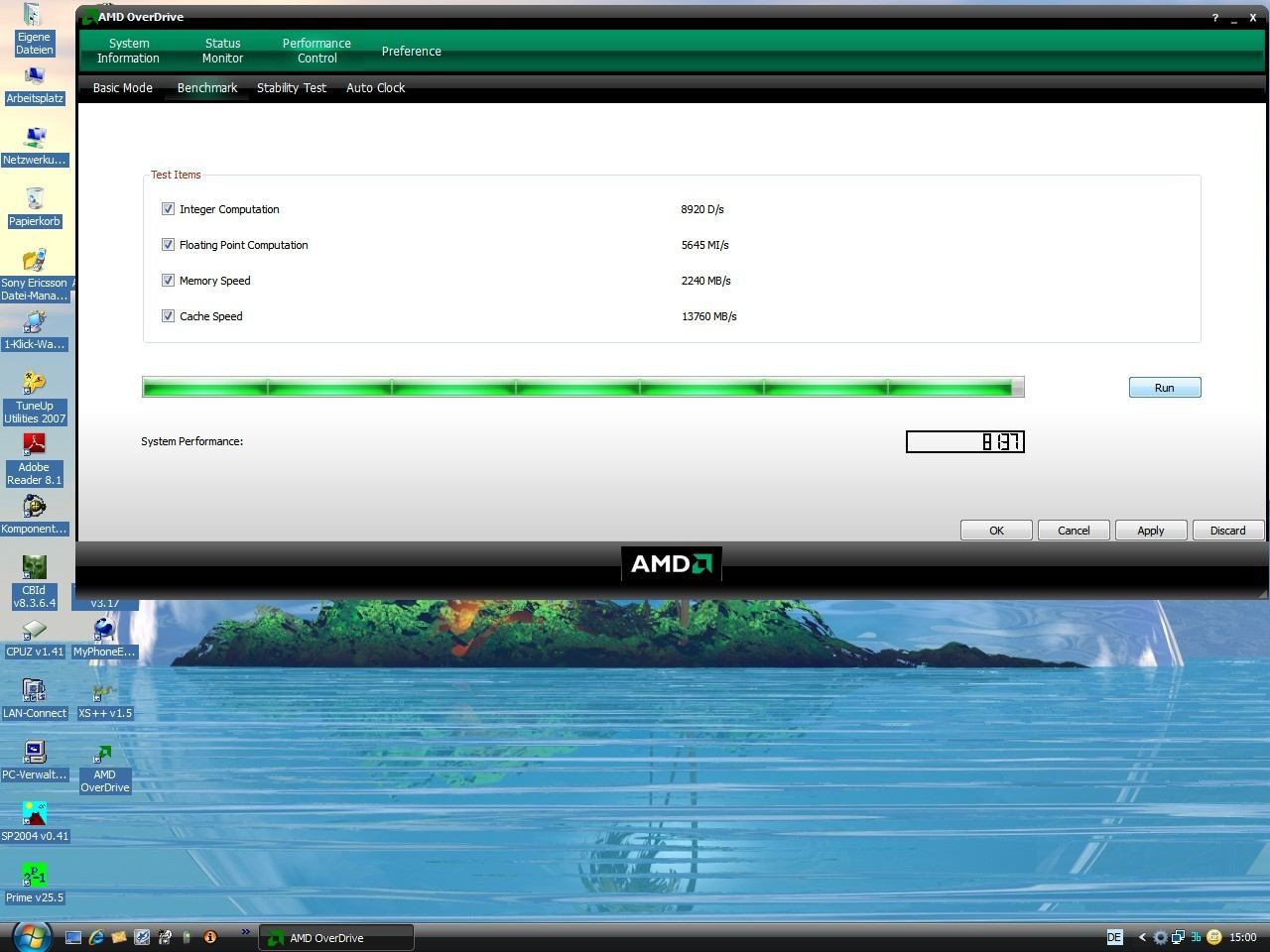Select Benchmark subtab

point(207,88)
